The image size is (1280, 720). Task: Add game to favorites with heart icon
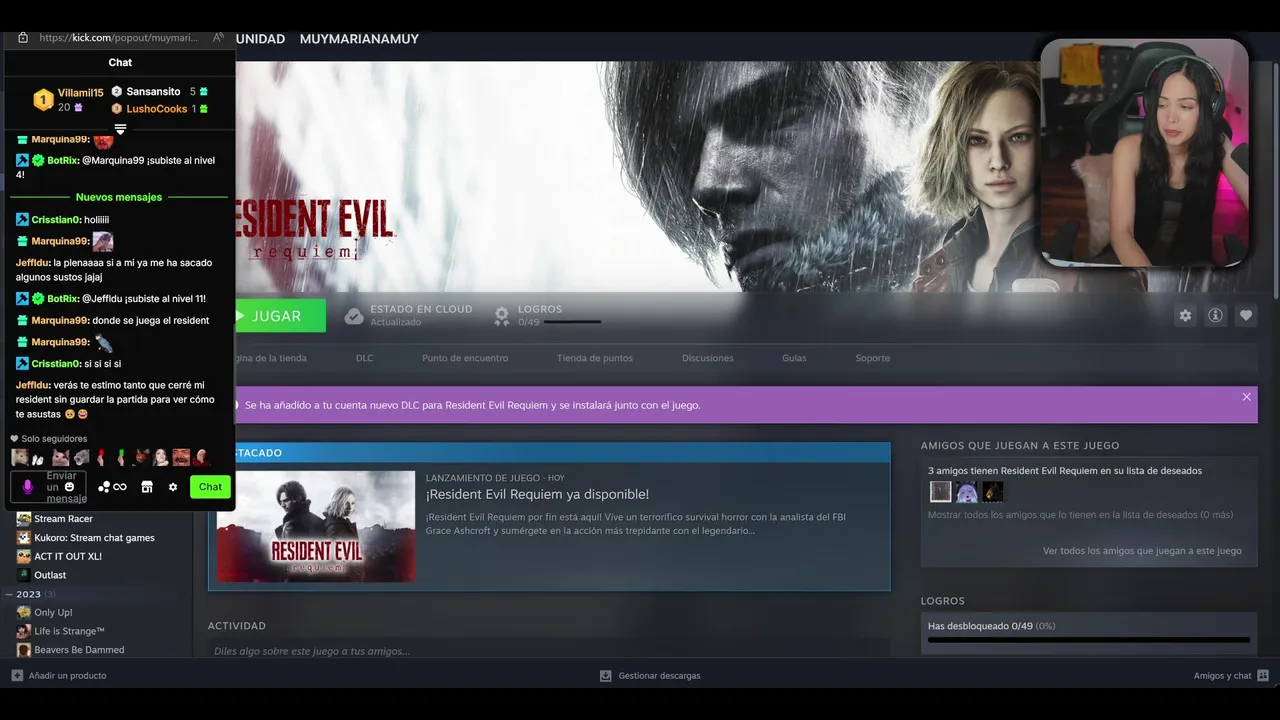(x=1246, y=315)
